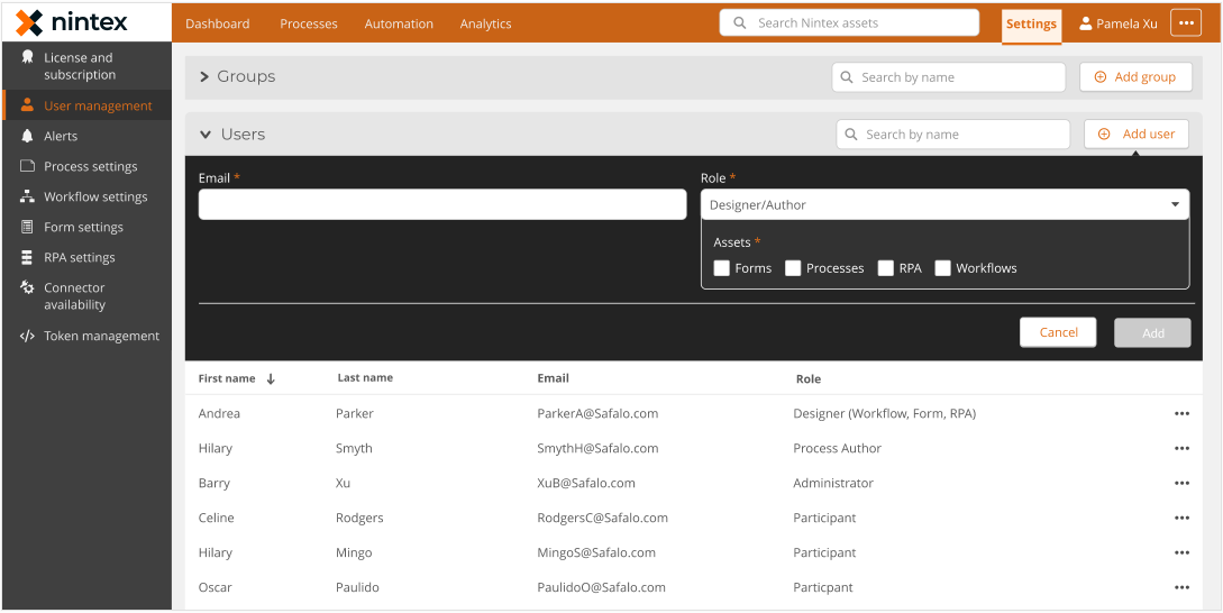Check the Forms assets checkbox
Screen dimensions: 1223x613
722,268
